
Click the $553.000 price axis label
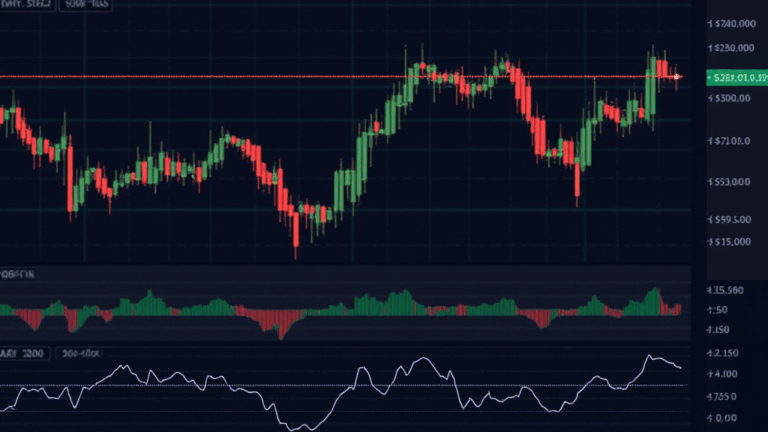729,182
